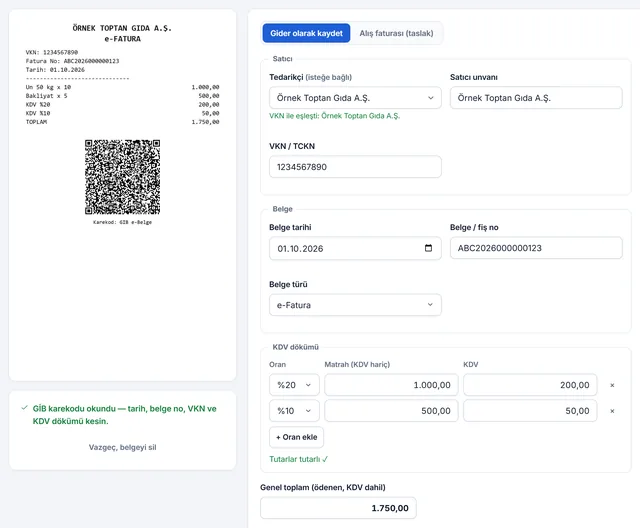Click the 'TOPLAM' line on receipt
This screenshot has width=640, height=528.
(x=122, y=122)
